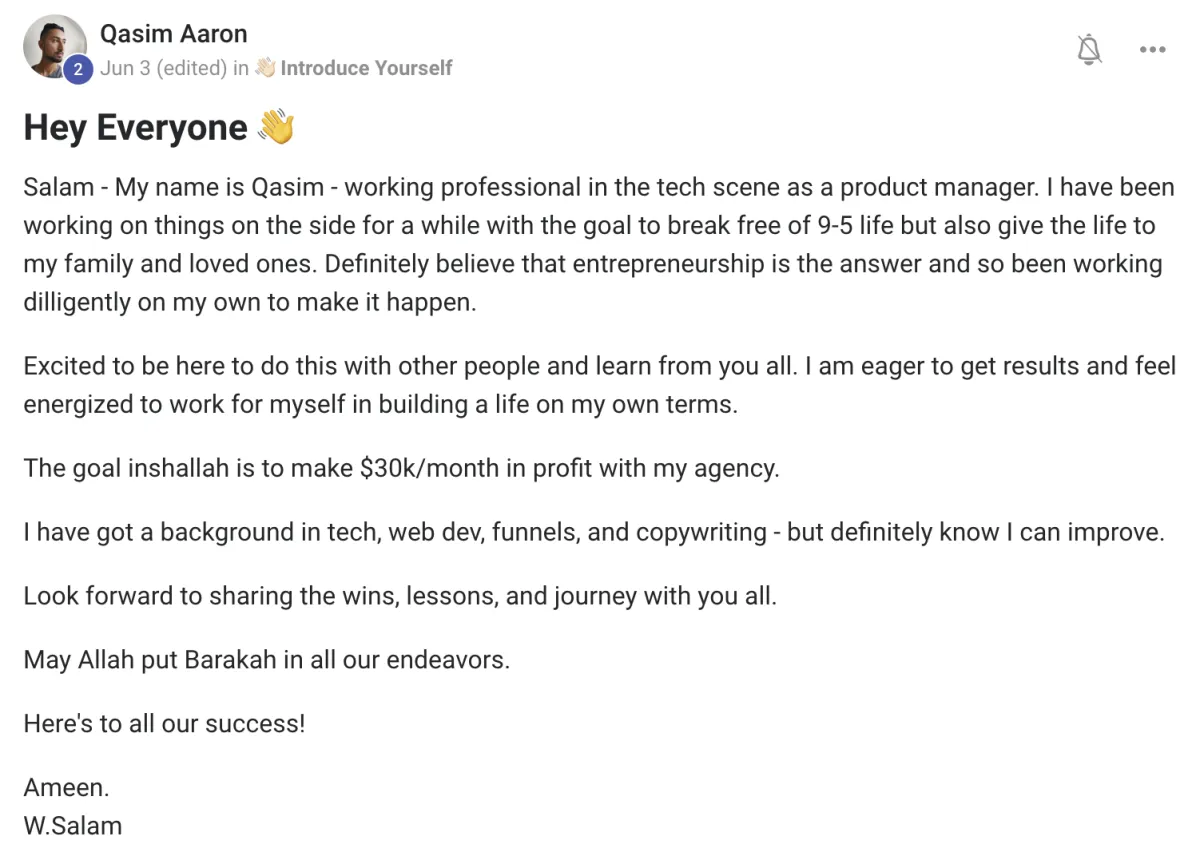Open Qasim Aaron's profile photo
The width and height of the screenshot is (1200, 856).
(x=55, y=46)
